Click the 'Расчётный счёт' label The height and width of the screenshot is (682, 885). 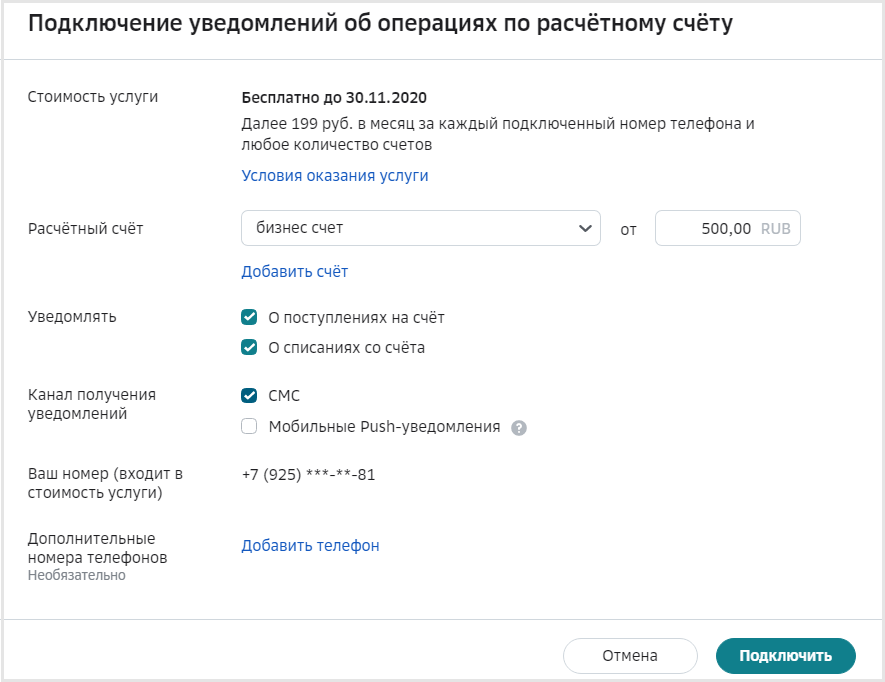85,229
